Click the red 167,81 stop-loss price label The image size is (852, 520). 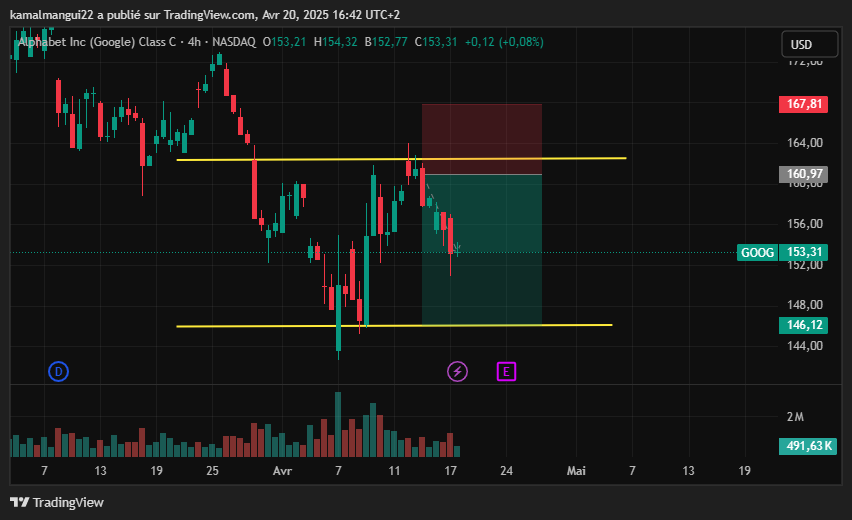tap(803, 104)
